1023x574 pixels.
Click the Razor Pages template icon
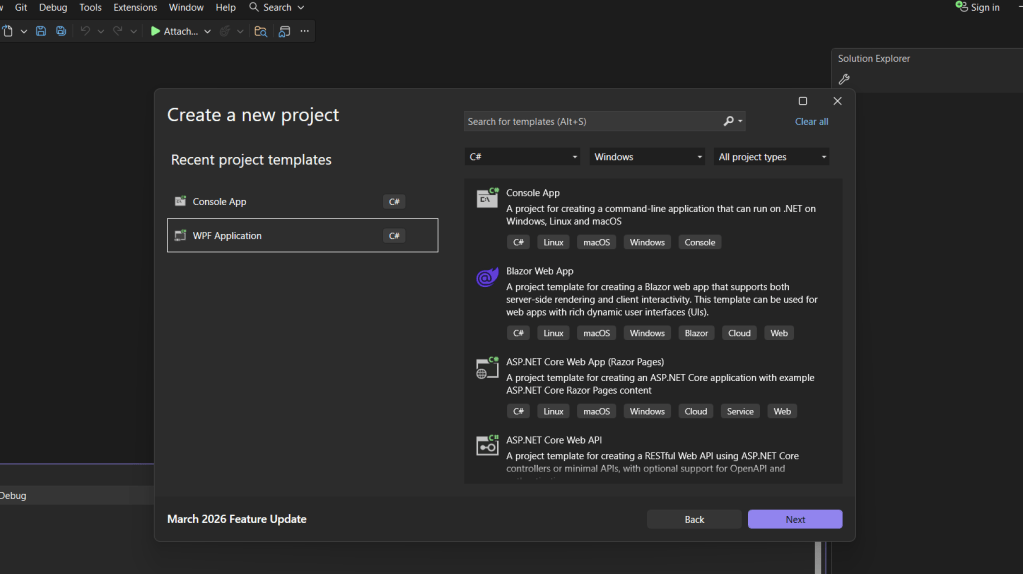coord(487,368)
